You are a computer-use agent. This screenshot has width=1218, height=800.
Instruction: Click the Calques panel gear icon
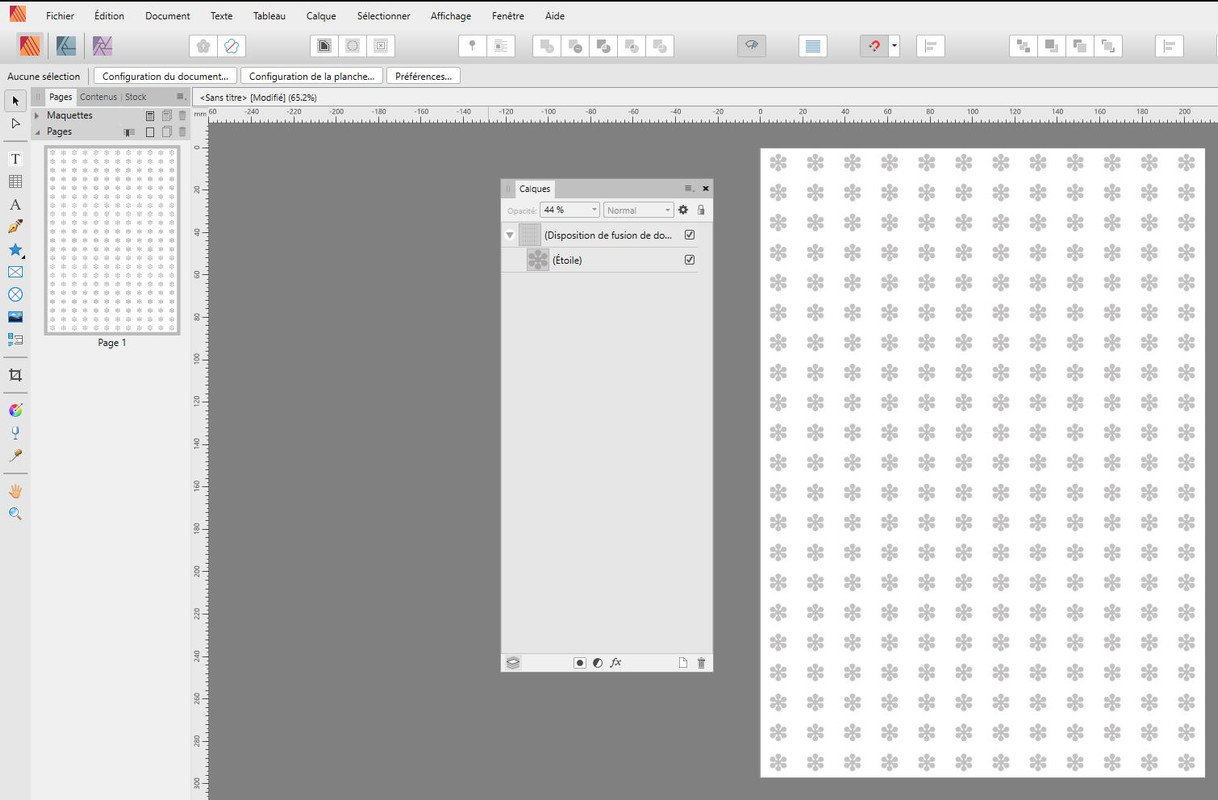coord(683,210)
